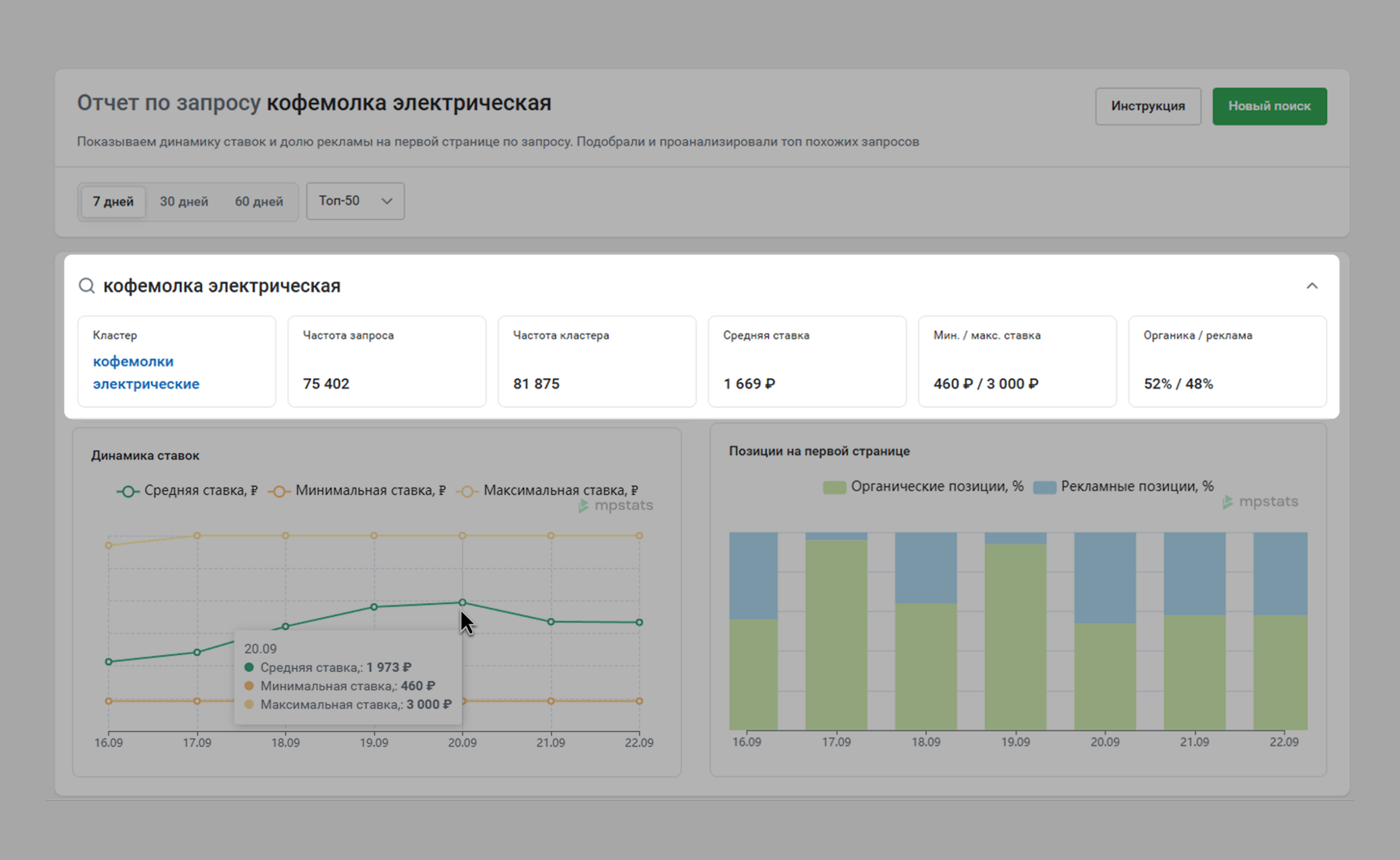Click the 20.09 average bid data point
The height and width of the screenshot is (860, 1400).
(462, 602)
